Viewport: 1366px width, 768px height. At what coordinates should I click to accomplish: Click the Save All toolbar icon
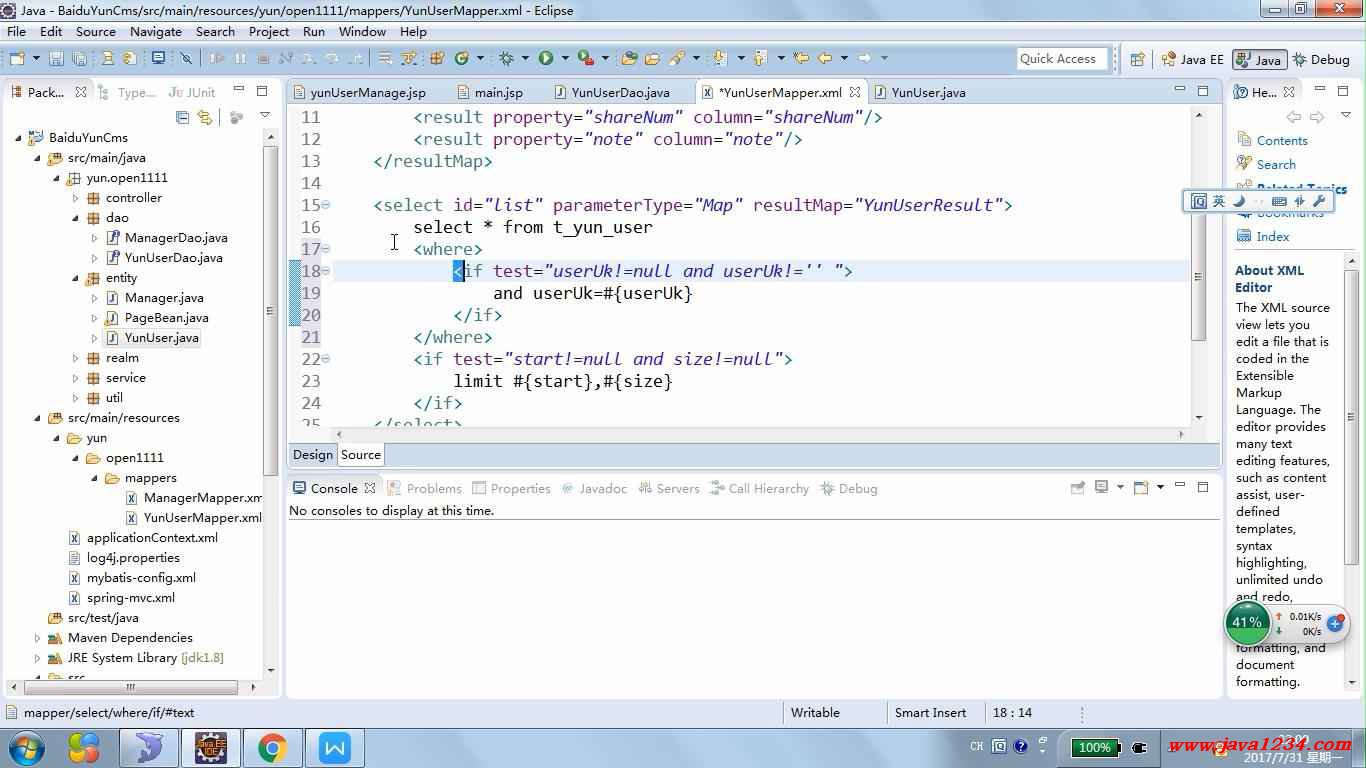coord(79,58)
